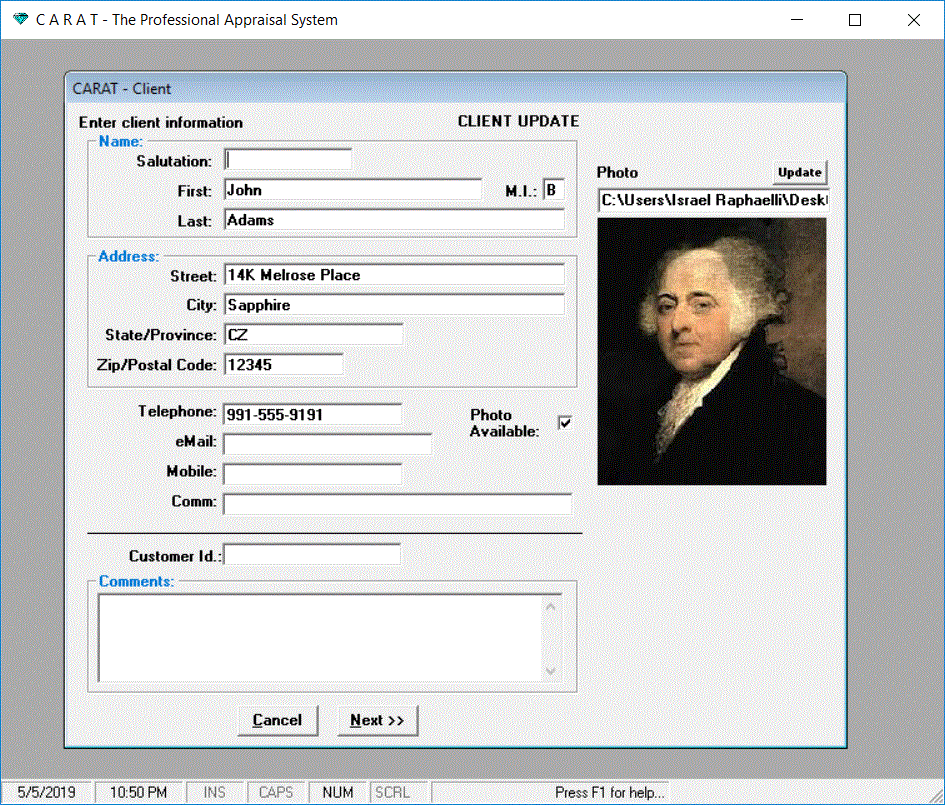Focus the empty eMail field
The height and width of the screenshot is (805, 945).
pyautogui.click(x=327, y=444)
